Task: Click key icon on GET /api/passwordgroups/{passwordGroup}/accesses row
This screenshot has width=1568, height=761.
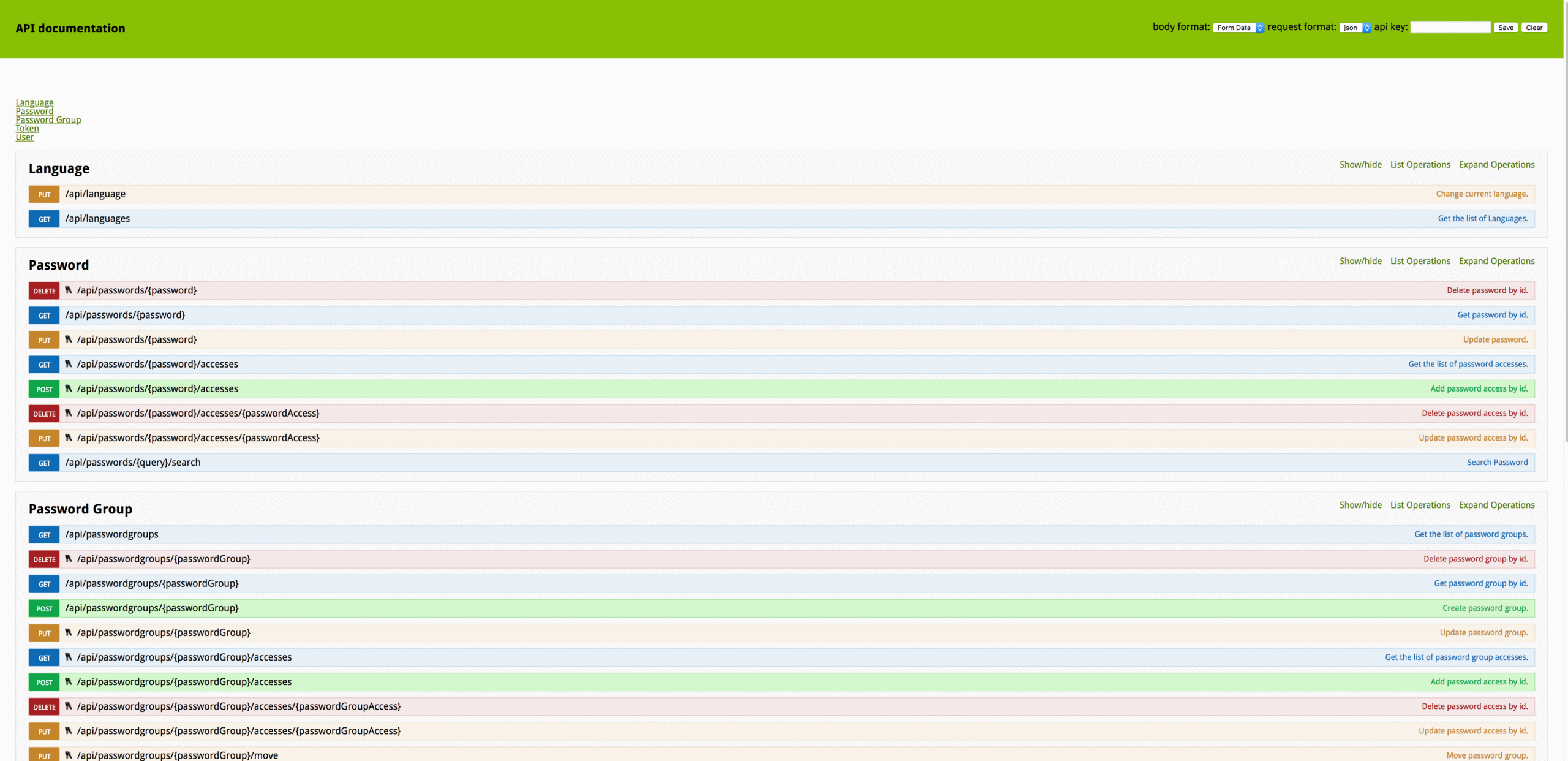Action: (69, 657)
